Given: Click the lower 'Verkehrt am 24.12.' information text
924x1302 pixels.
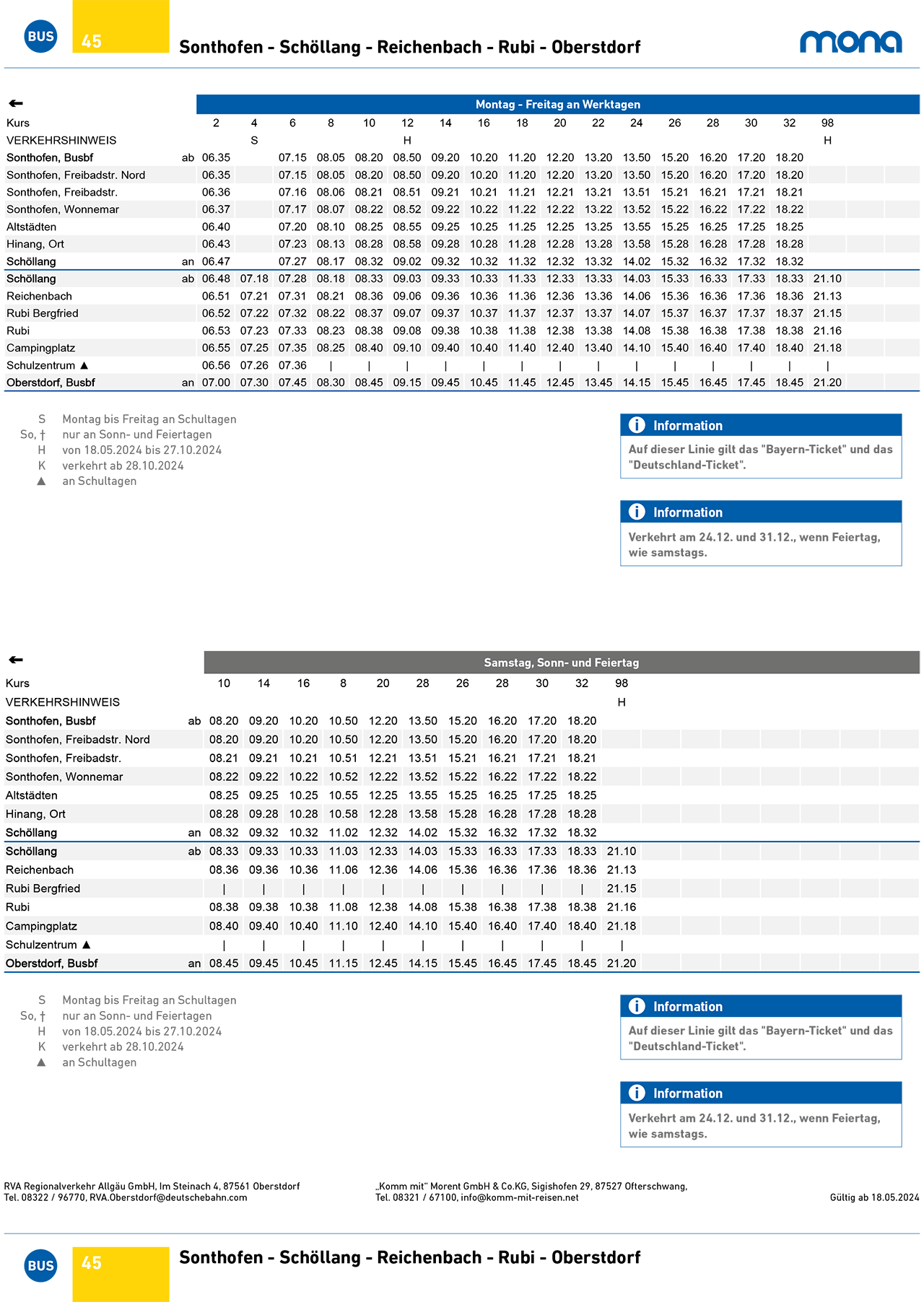Looking at the screenshot, I should 754,1126.
